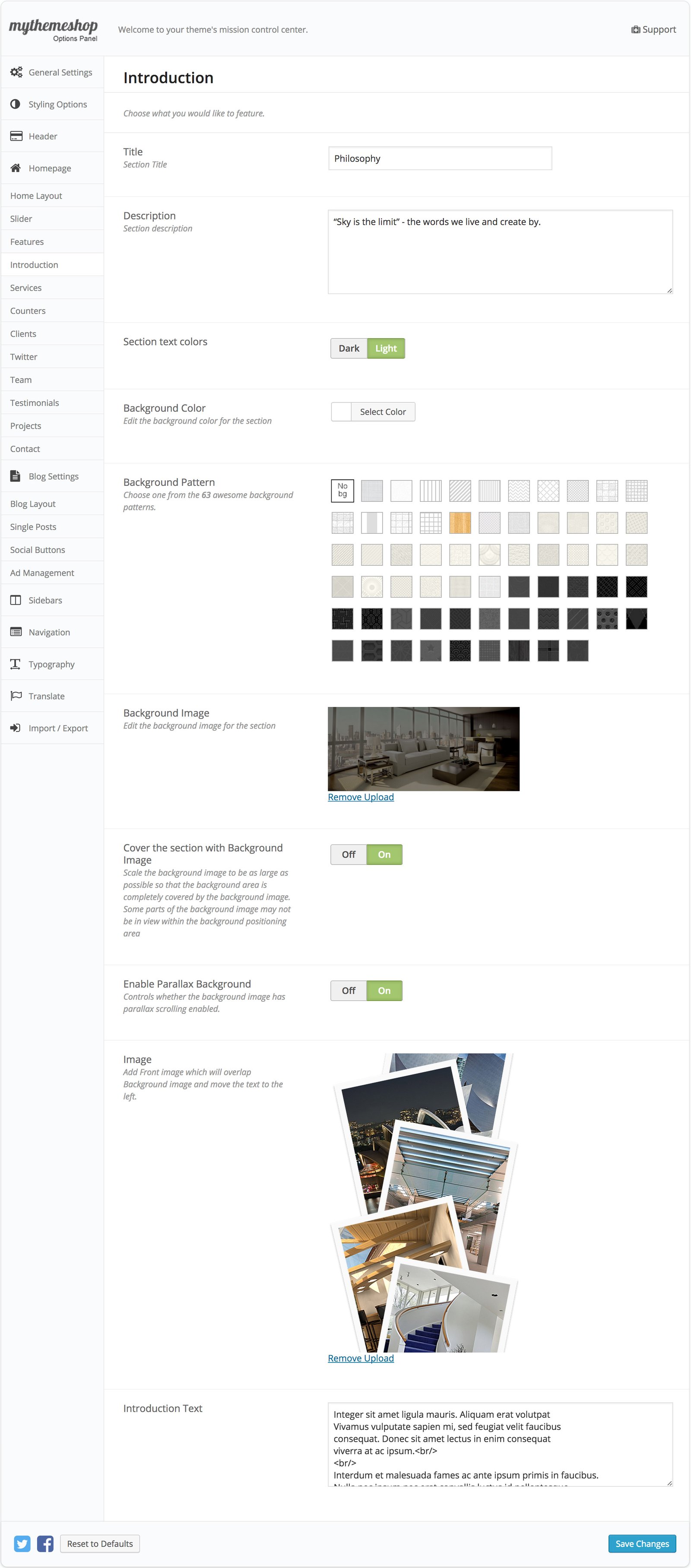Go to the Services submenu item
Screen dimensions: 691x1568
(26, 288)
